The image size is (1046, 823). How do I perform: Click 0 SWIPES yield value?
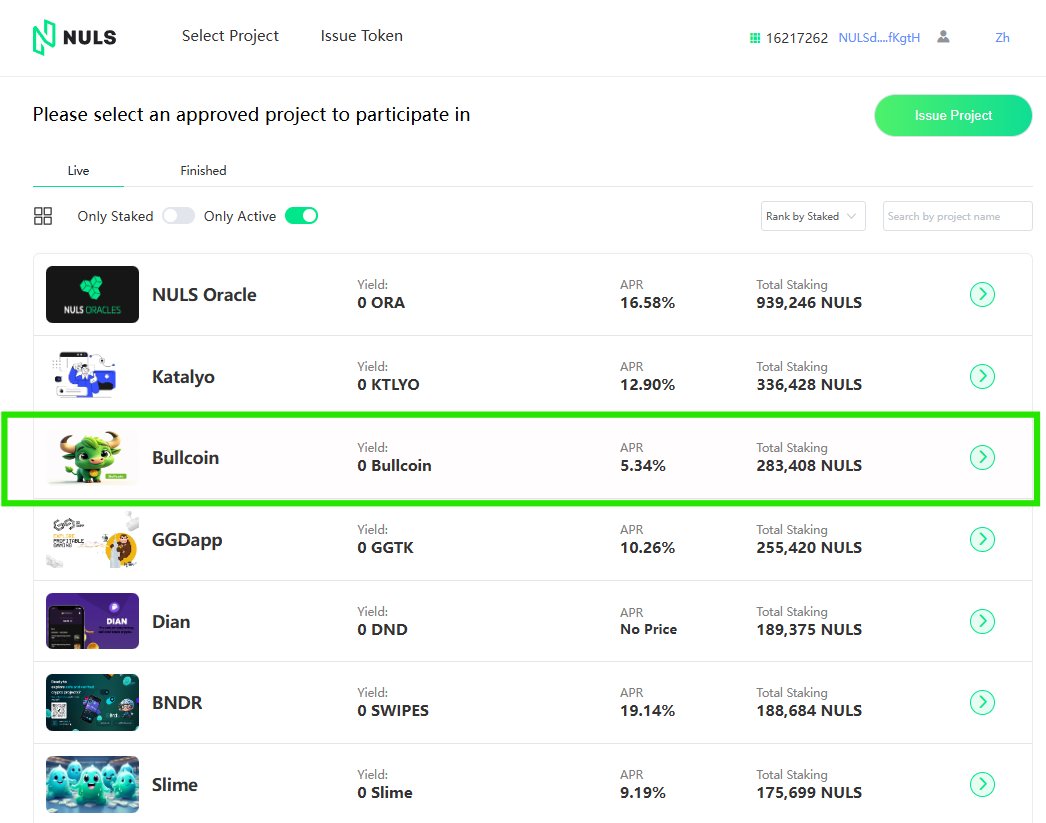393,710
